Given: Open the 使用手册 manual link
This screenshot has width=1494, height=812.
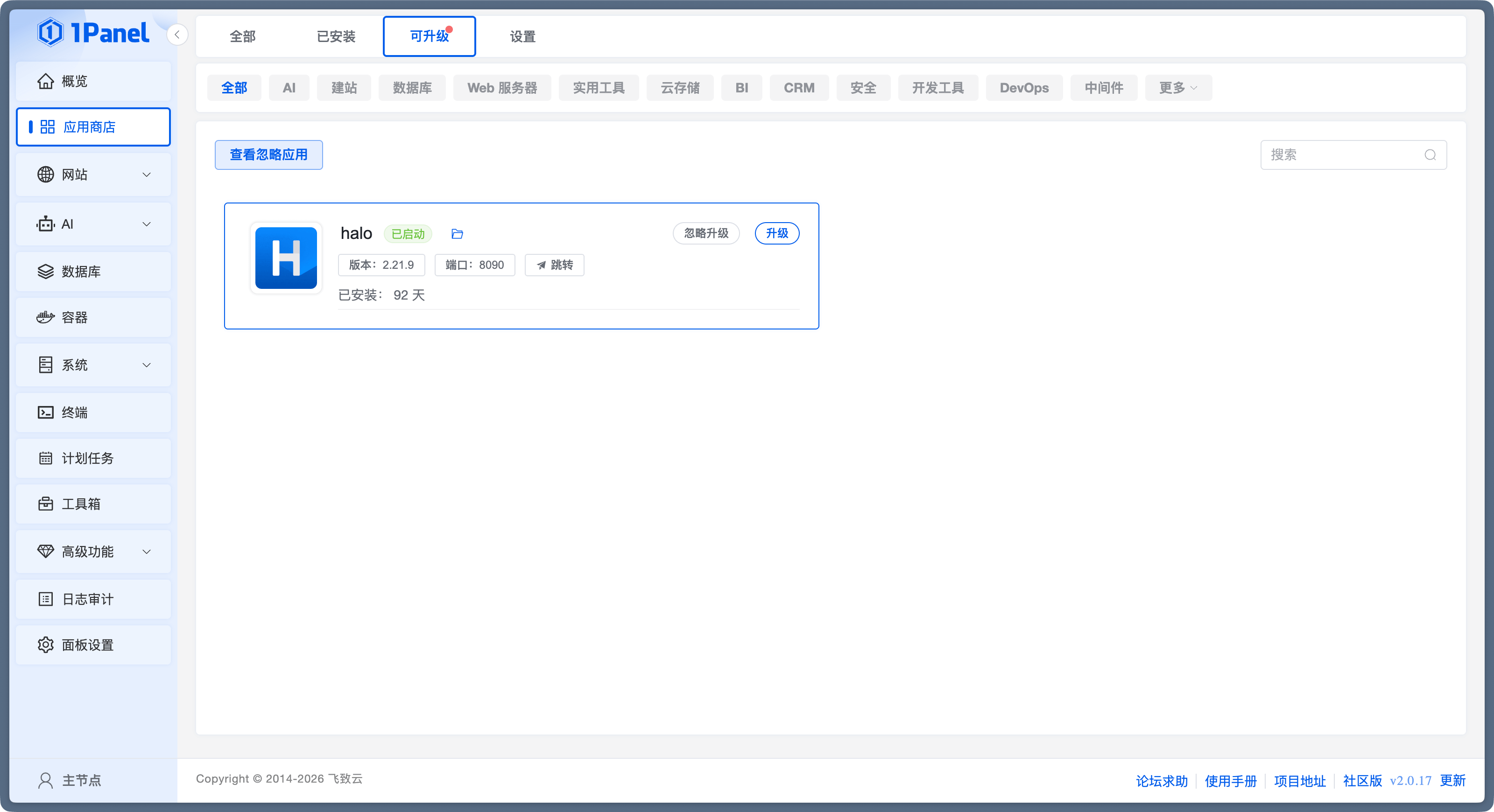Looking at the screenshot, I should [x=1230, y=780].
